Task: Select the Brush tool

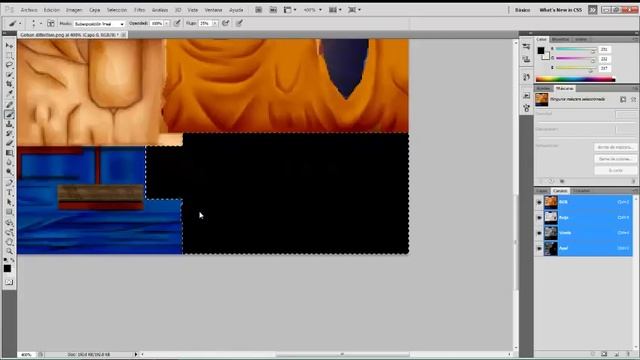Action: tap(9, 115)
